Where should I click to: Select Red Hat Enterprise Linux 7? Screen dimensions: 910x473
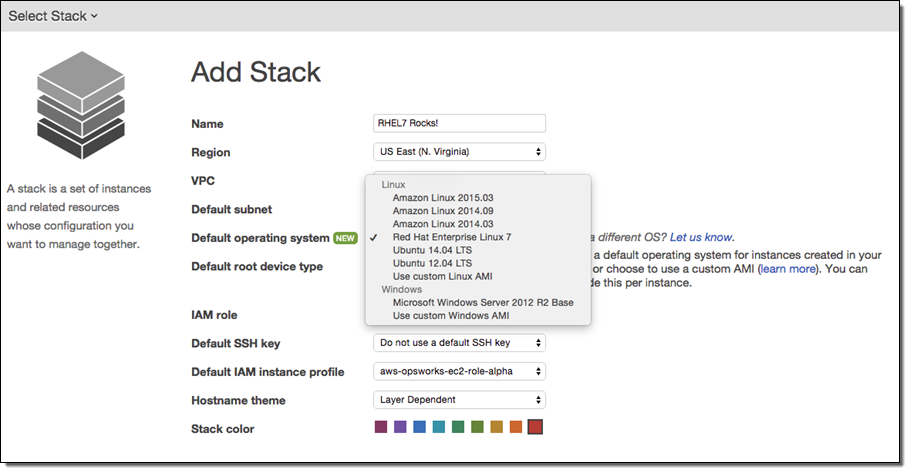point(452,237)
